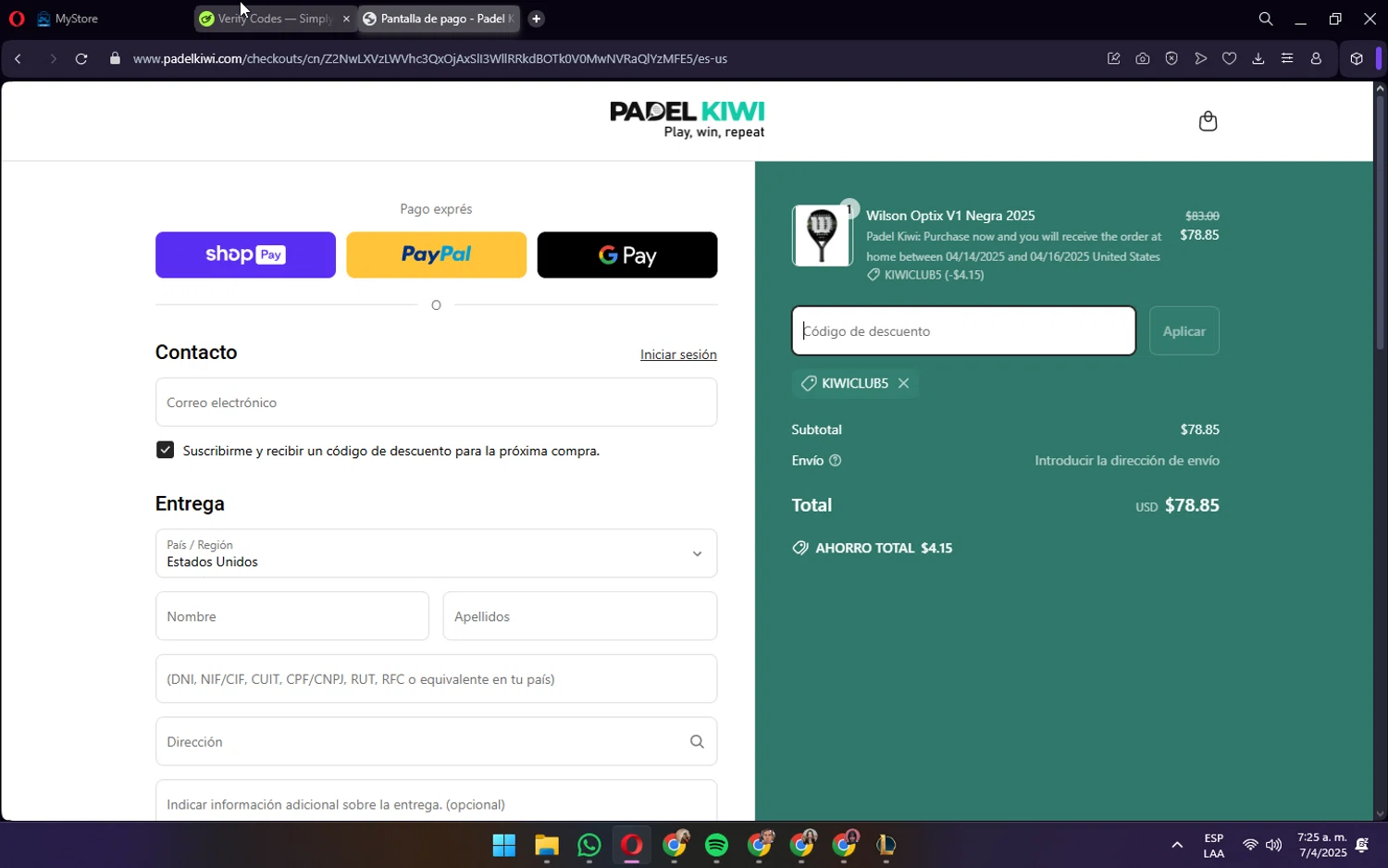Close the Verify Codes tab
1388x868 pixels.
coord(346,19)
